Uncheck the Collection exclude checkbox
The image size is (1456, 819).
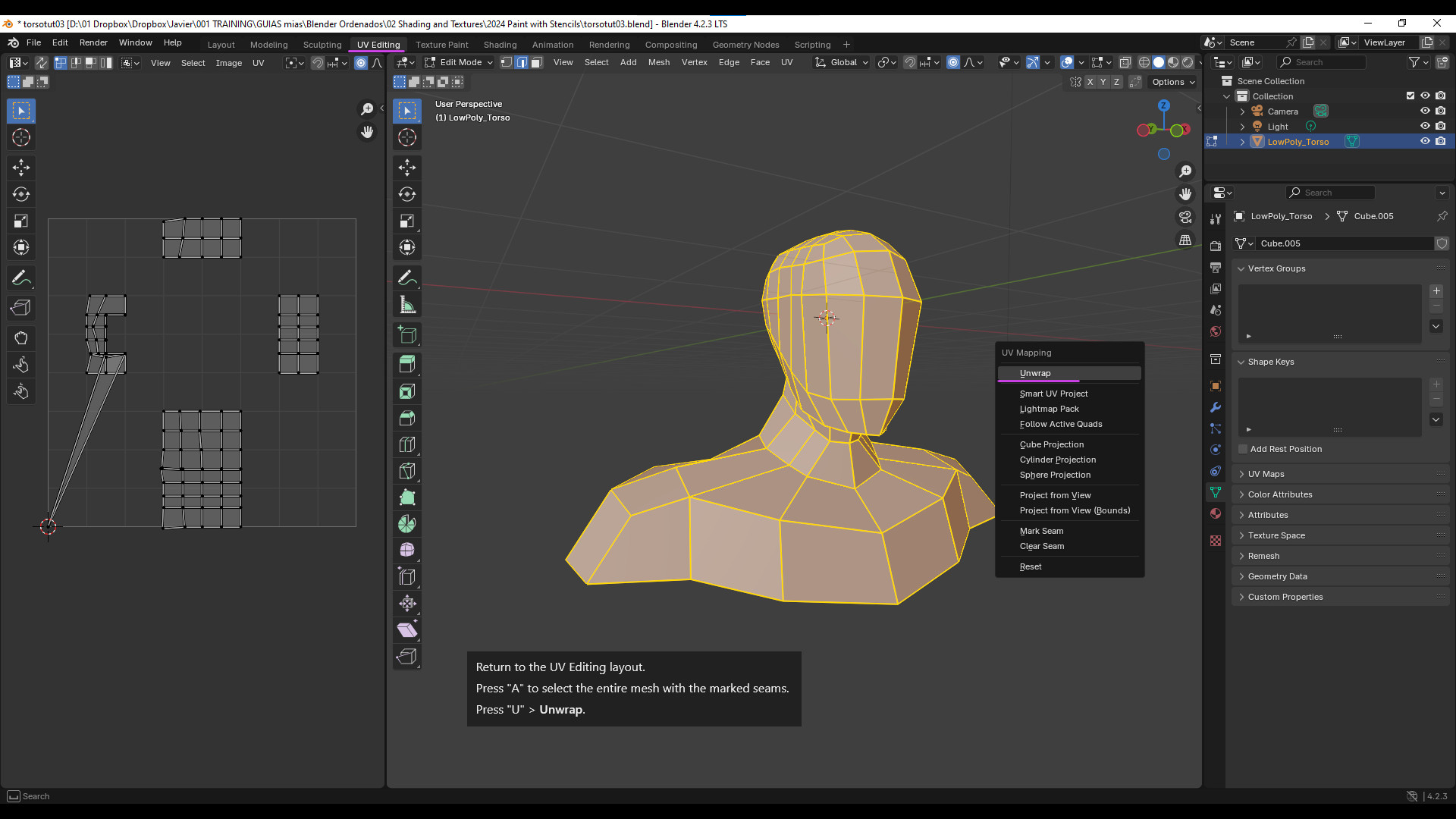pos(1410,96)
